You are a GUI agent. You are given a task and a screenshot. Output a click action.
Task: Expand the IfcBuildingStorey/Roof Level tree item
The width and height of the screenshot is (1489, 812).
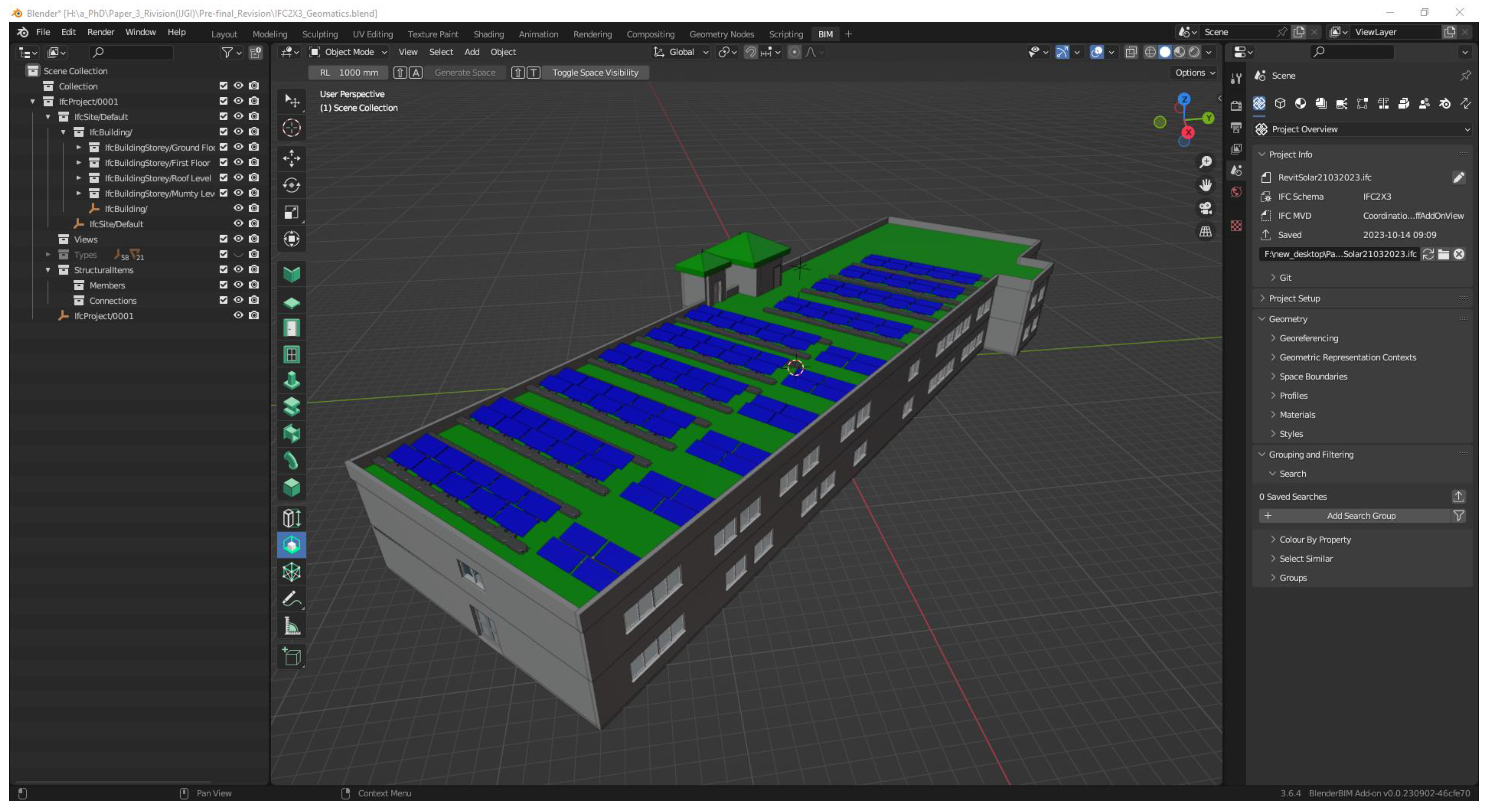click(79, 178)
